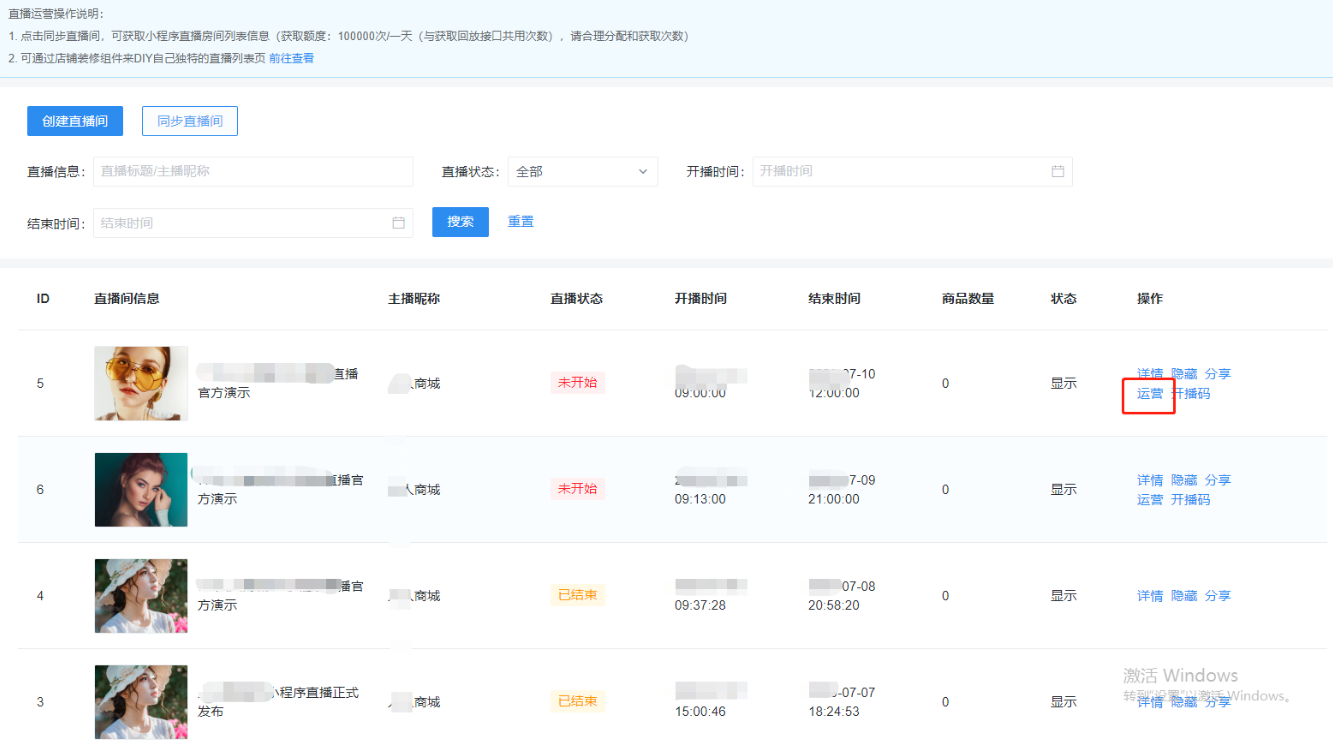Click the 重置 link
The width and height of the screenshot is (1333, 747).
point(520,222)
